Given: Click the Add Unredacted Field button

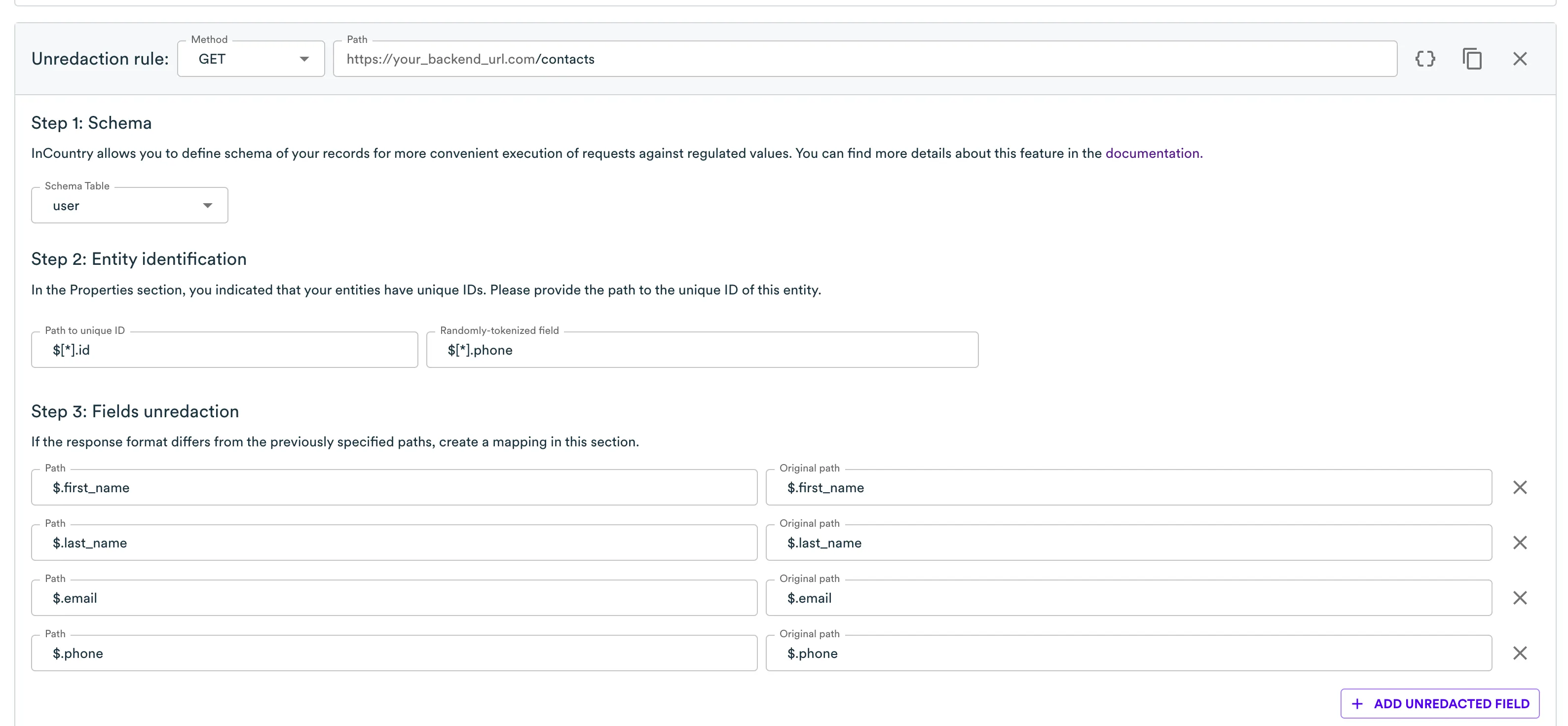Looking at the screenshot, I should point(1440,704).
